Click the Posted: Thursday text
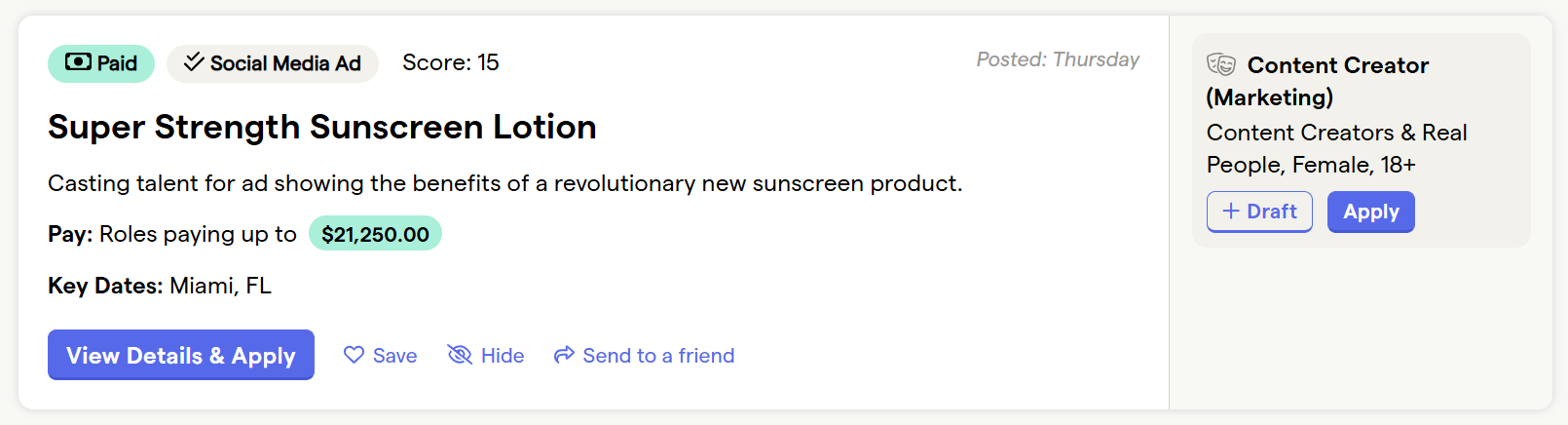Screen dimensions: 1568x425 tap(1058, 59)
